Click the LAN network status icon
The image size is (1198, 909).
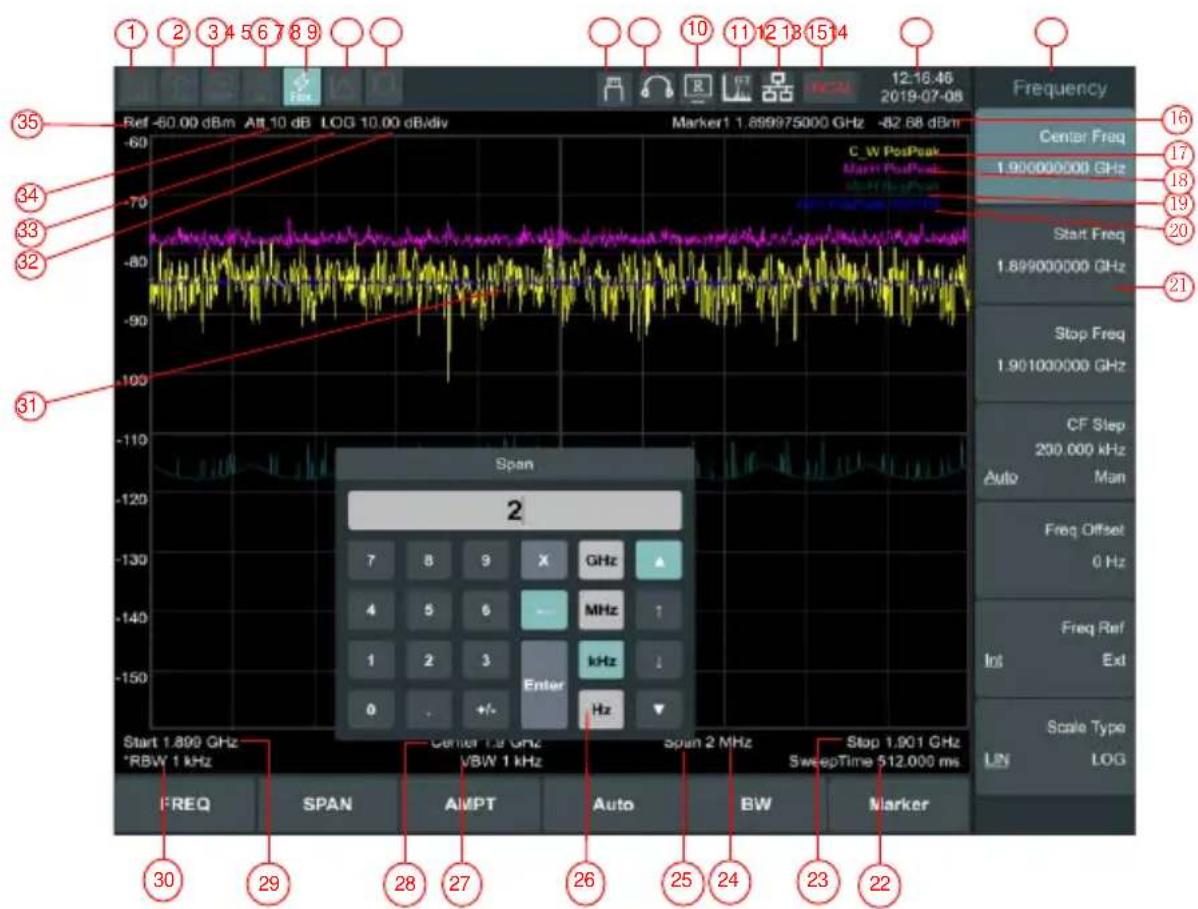click(778, 88)
